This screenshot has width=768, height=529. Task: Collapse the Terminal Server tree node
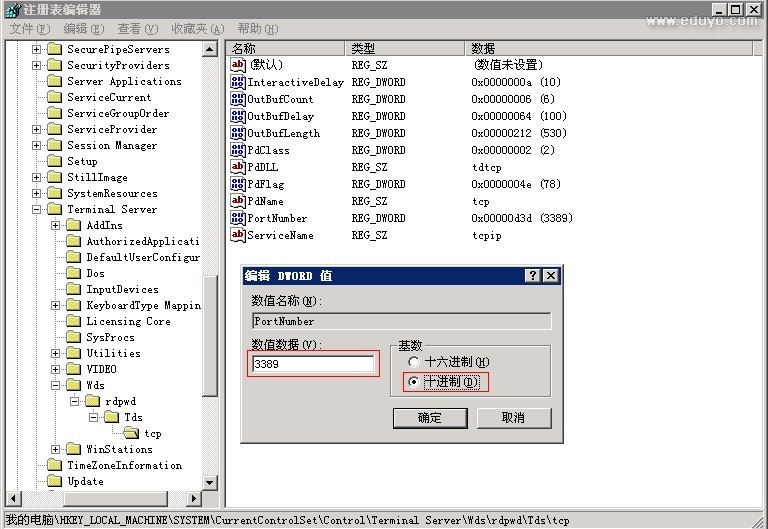click(37, 209)
